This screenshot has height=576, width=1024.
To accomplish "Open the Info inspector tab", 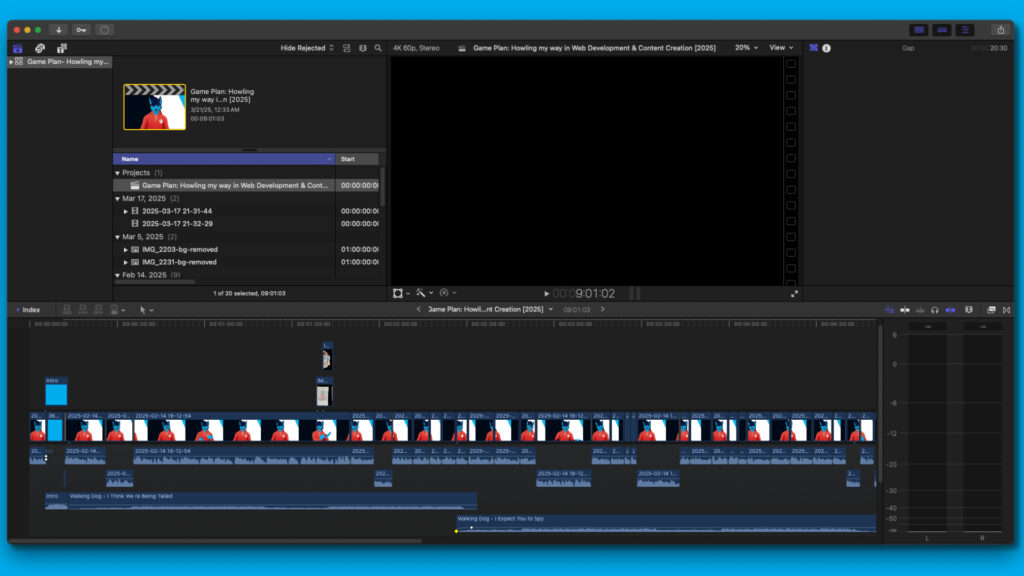I will pyautogui.click(x=827, y=48).
